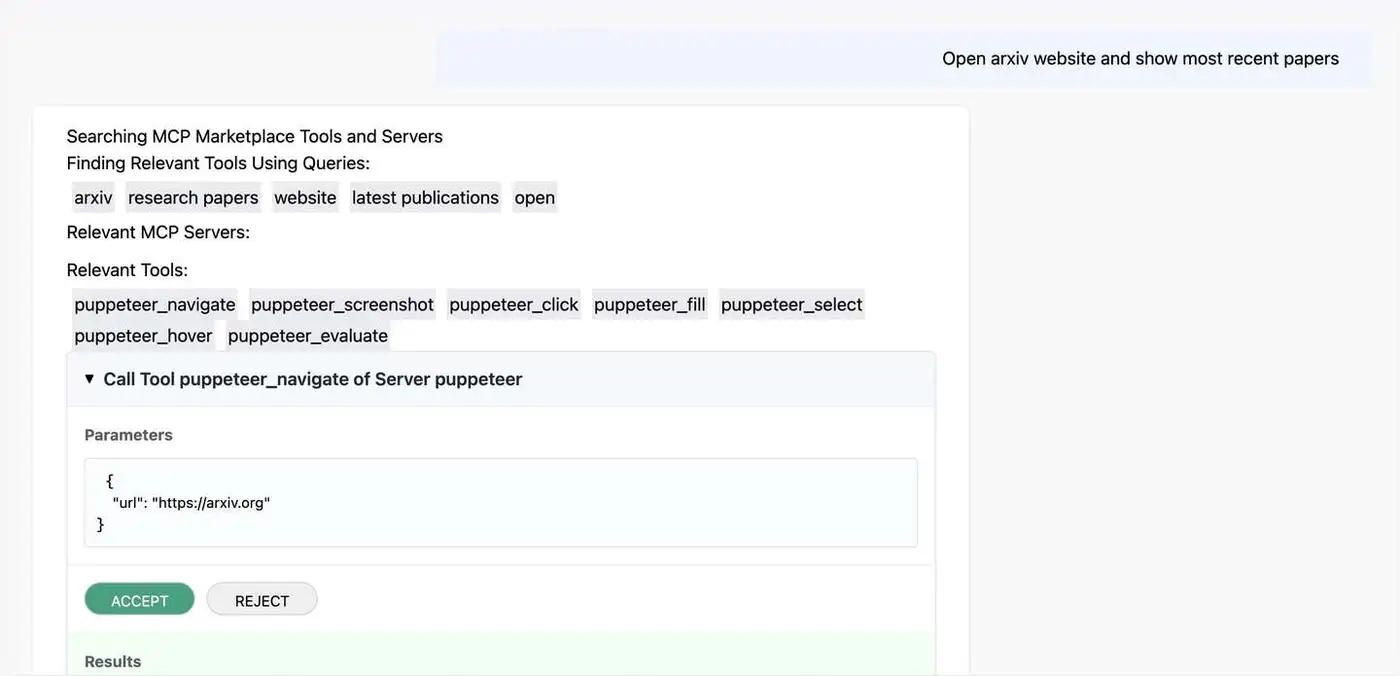The image size is (1400, 676).
Task: Select the puppeteer_evaluate tool tag
Action: (308, 336)
